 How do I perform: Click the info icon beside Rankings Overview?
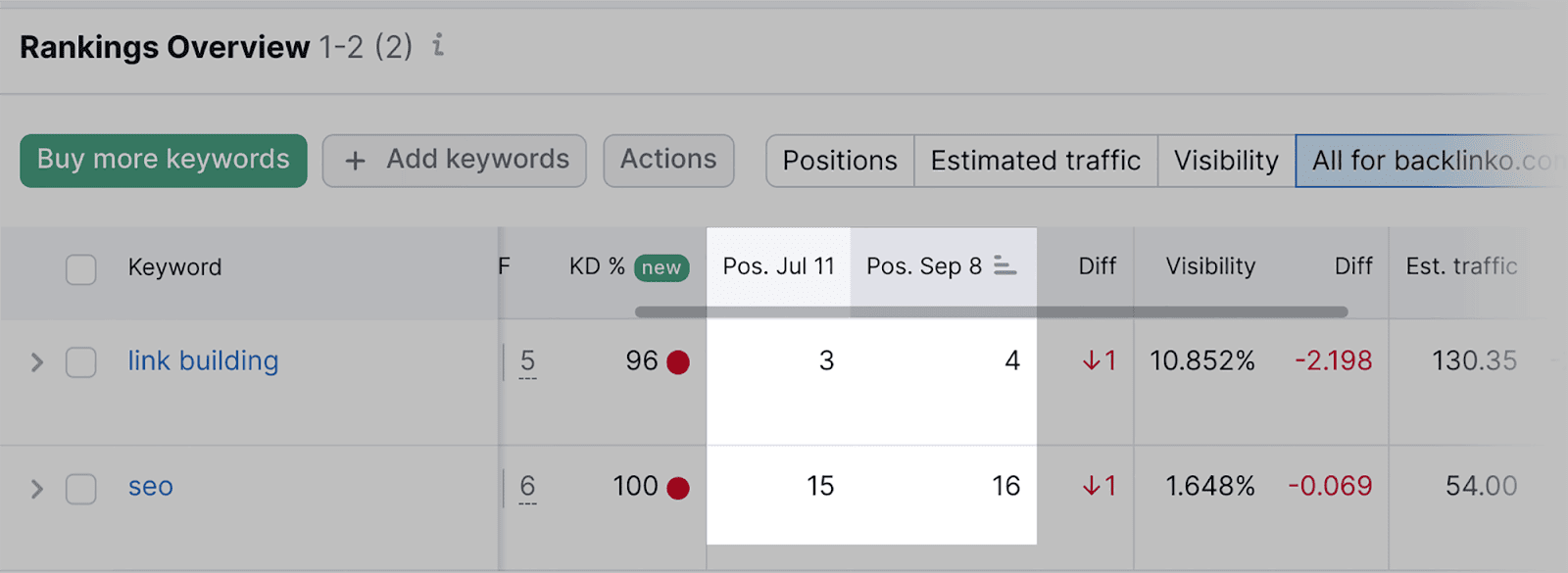(x=438, y=45)
